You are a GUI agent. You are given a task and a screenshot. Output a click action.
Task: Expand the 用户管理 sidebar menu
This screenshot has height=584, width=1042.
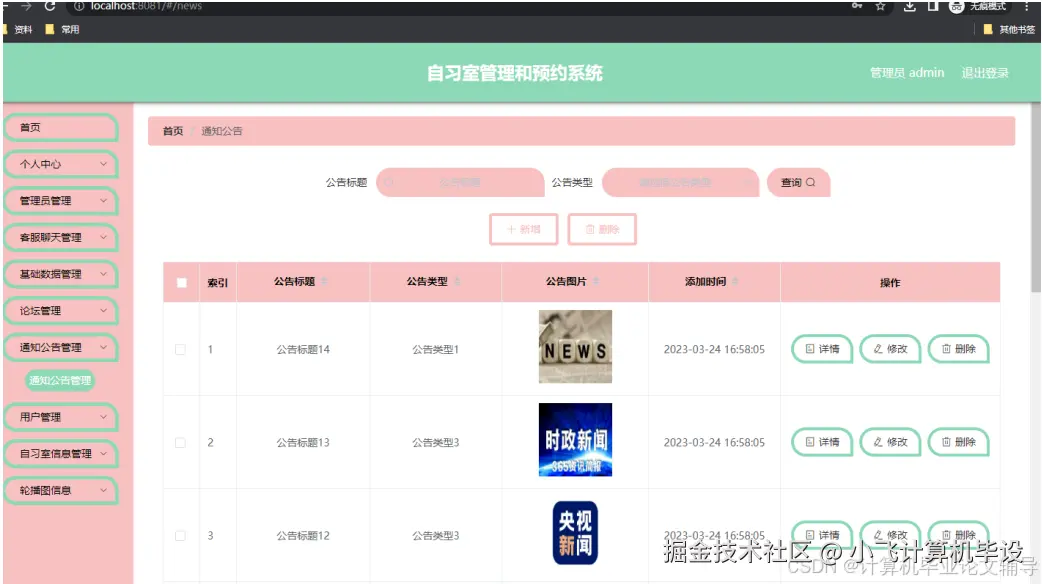(60, 417)
